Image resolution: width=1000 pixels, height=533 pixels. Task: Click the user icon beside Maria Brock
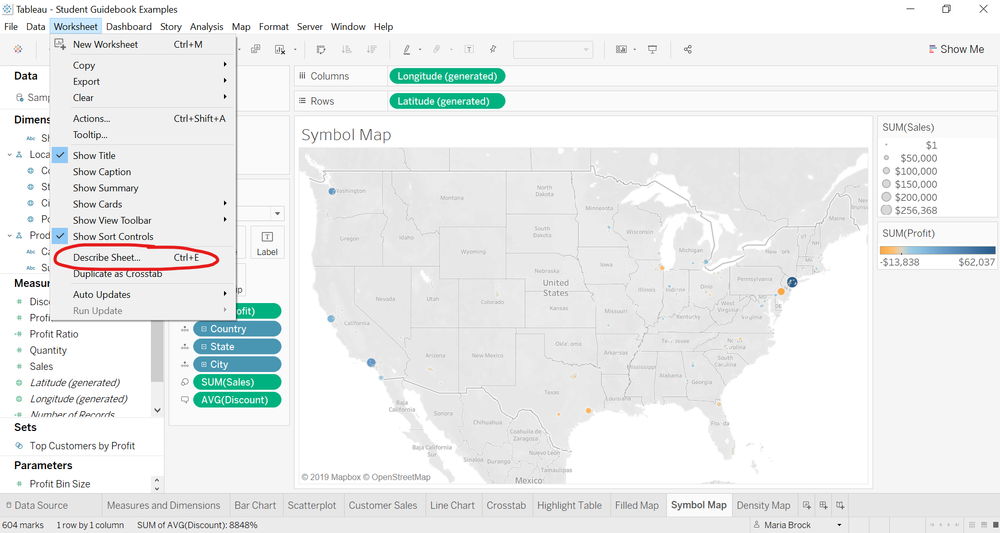[x=757, y=525]
